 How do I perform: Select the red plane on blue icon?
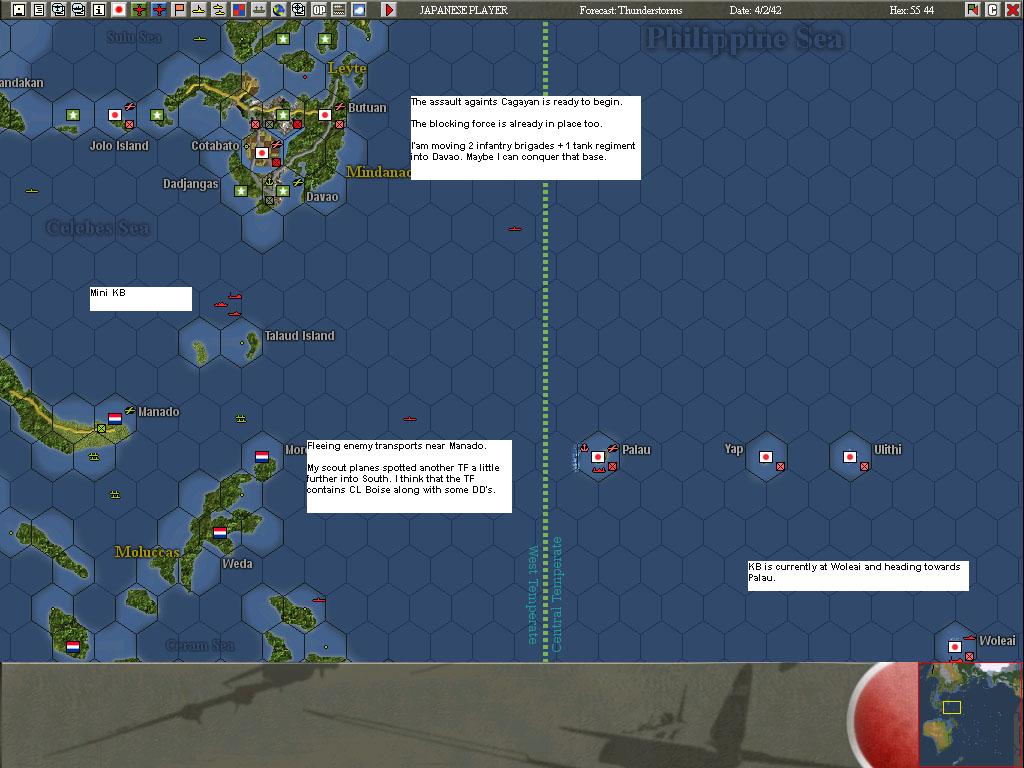click(x=159, y=10)
